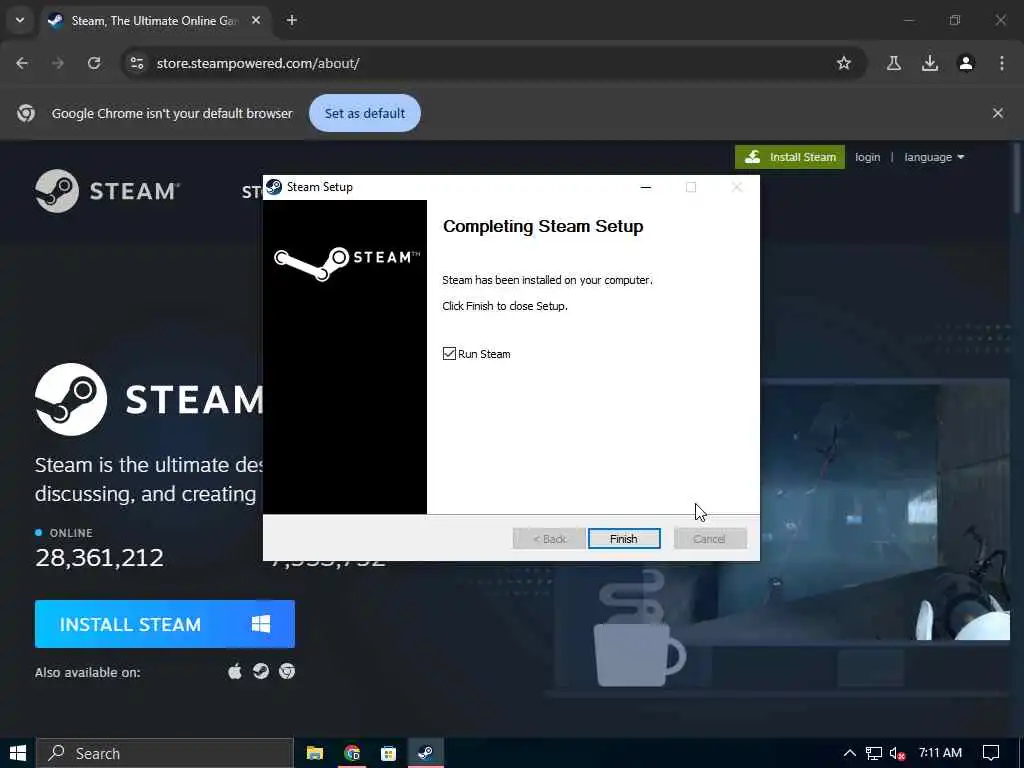
Task: Expand the language dropdown
Action: (x=934, y=157)
